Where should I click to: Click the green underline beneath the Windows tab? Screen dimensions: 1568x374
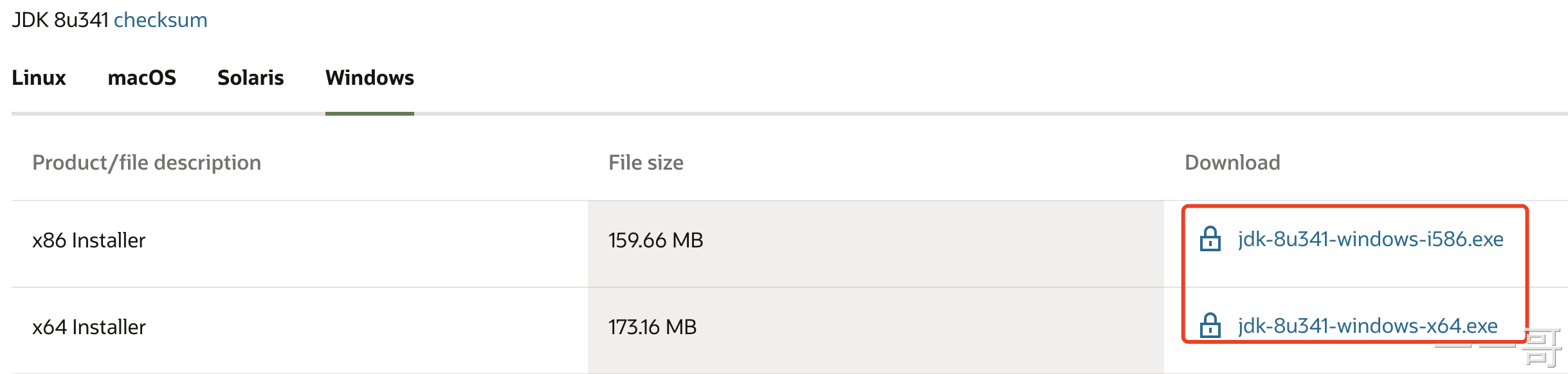click(x=370, y=114)
